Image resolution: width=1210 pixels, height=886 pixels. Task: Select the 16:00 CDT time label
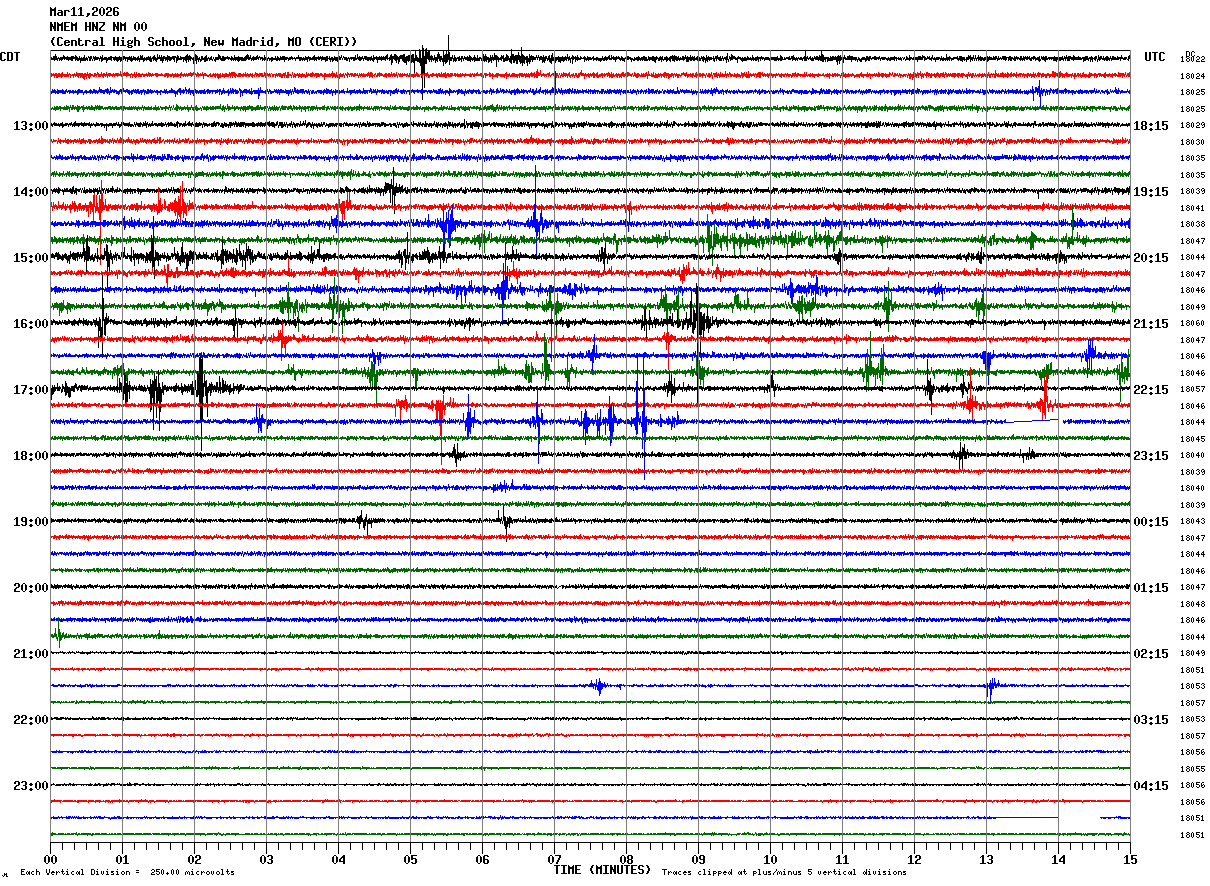(x=30, y=324)
